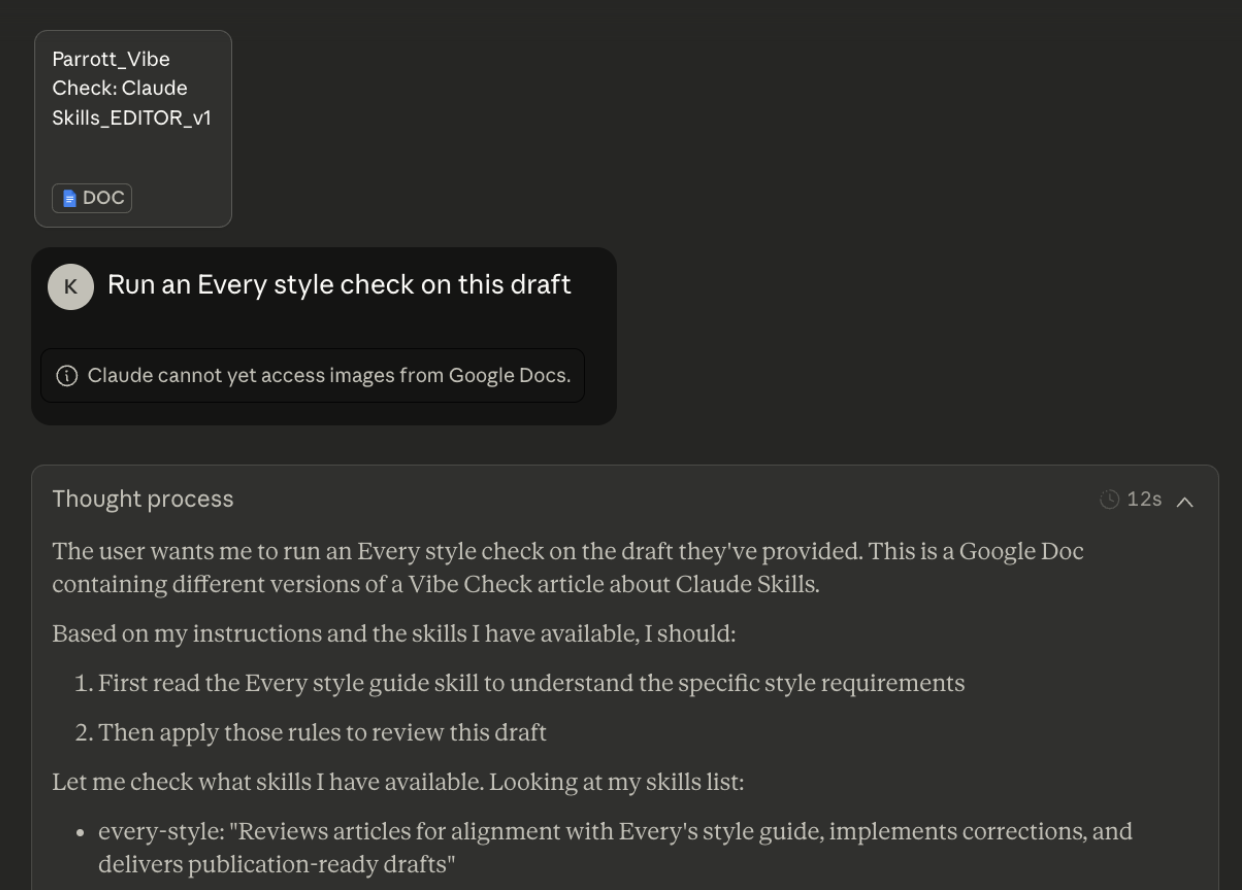1242x890 pixels.
Task: Click the DOC file type badge label
Action: coord(103,198)
